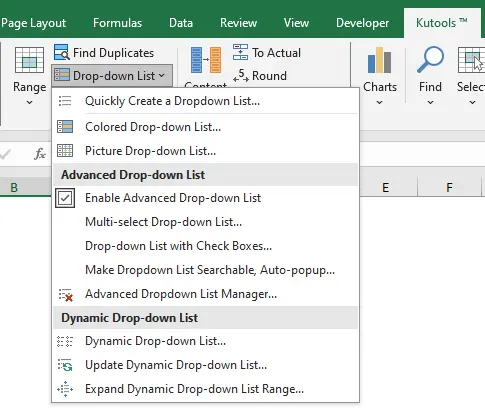Expand the Charts dropdown chevron
485x408 pixels.
coord(379,102)
